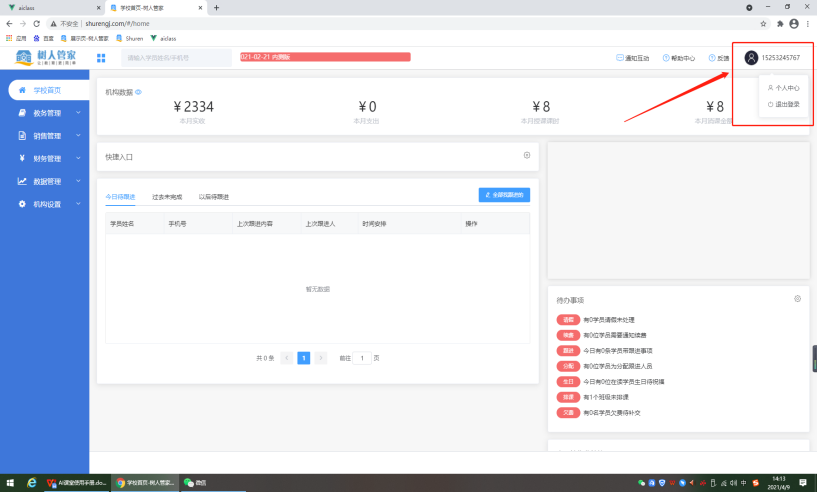Open the aiclass bookmark
817x492 pixels.
coord(163,38)
